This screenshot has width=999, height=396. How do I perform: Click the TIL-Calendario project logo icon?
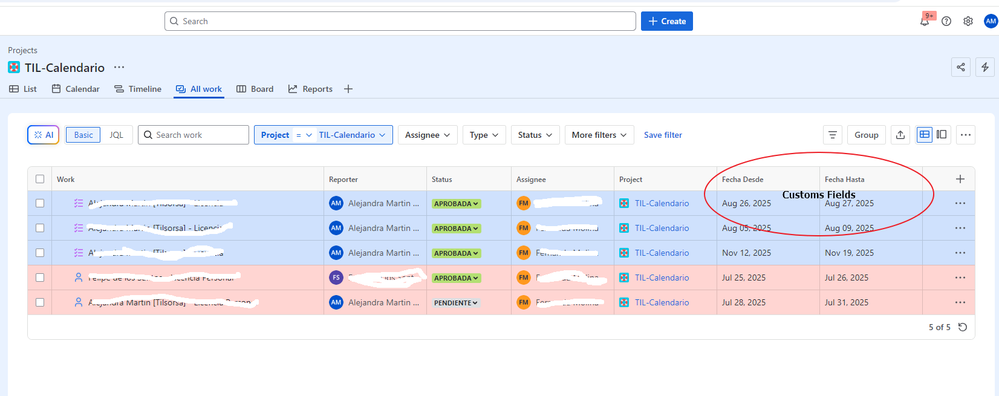click(14, 67)
